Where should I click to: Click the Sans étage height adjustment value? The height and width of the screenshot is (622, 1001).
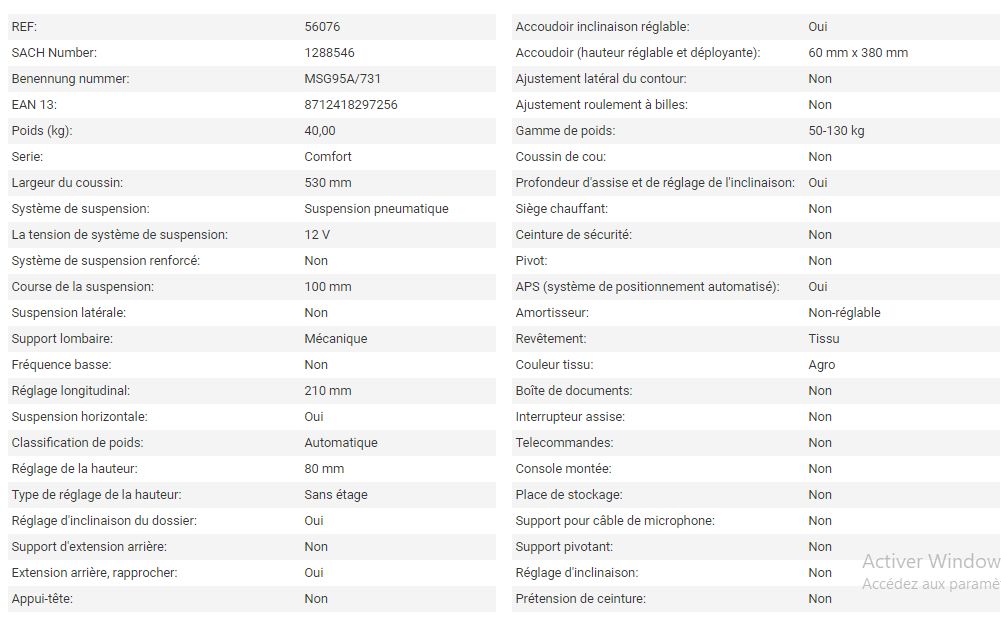[335, 495]
